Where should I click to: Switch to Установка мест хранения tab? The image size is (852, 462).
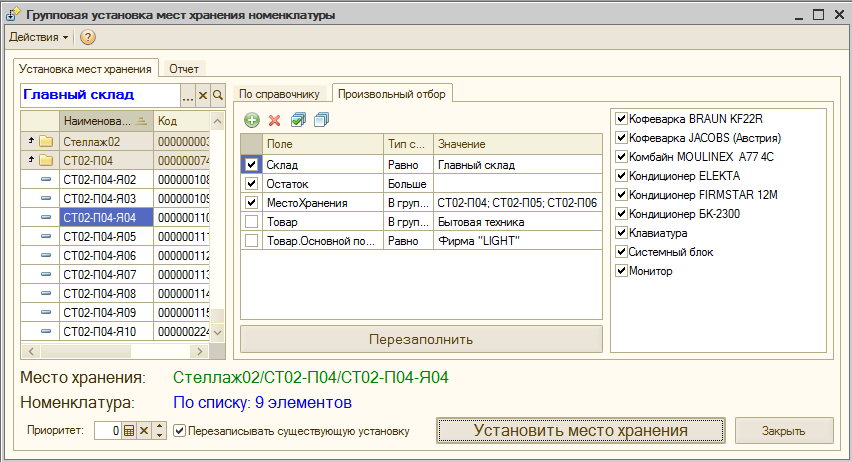tap(85, 69)
